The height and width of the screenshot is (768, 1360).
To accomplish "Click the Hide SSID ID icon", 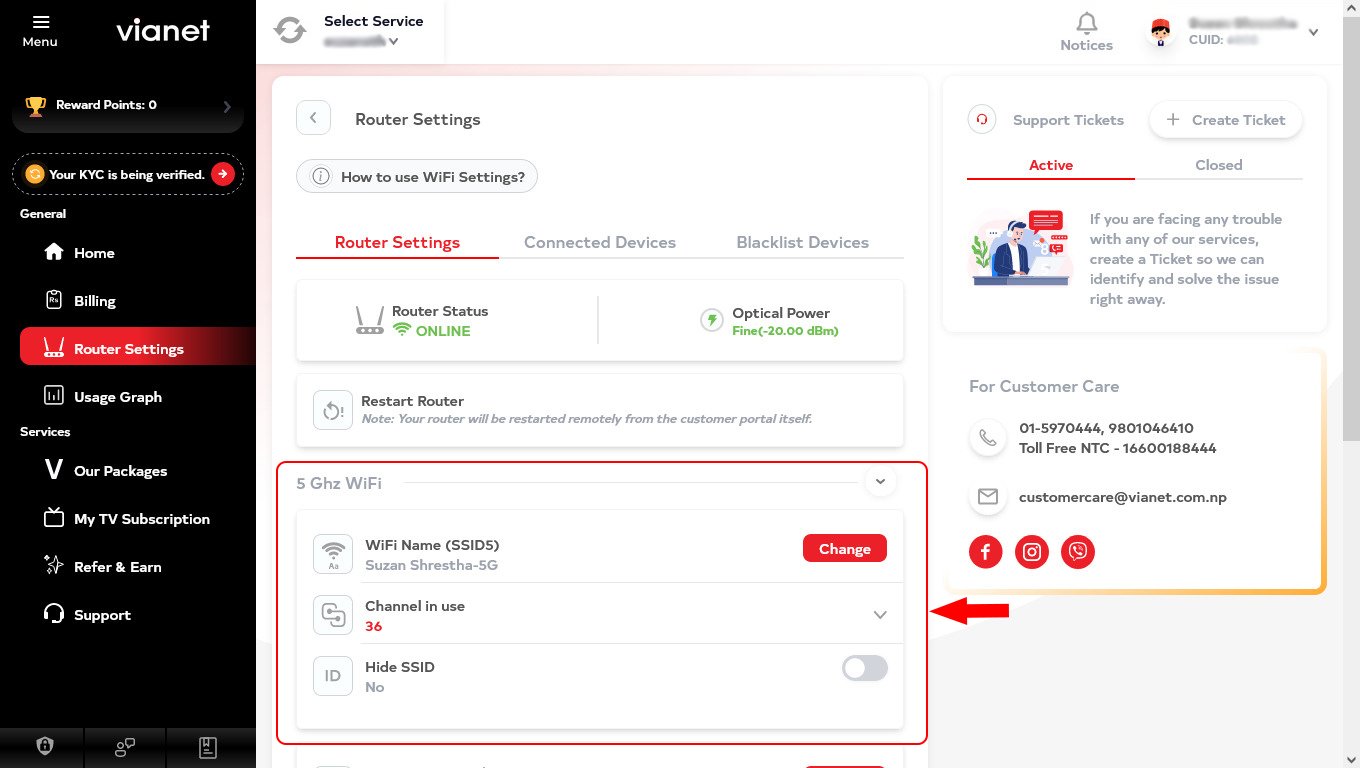I will pos(333,676).
